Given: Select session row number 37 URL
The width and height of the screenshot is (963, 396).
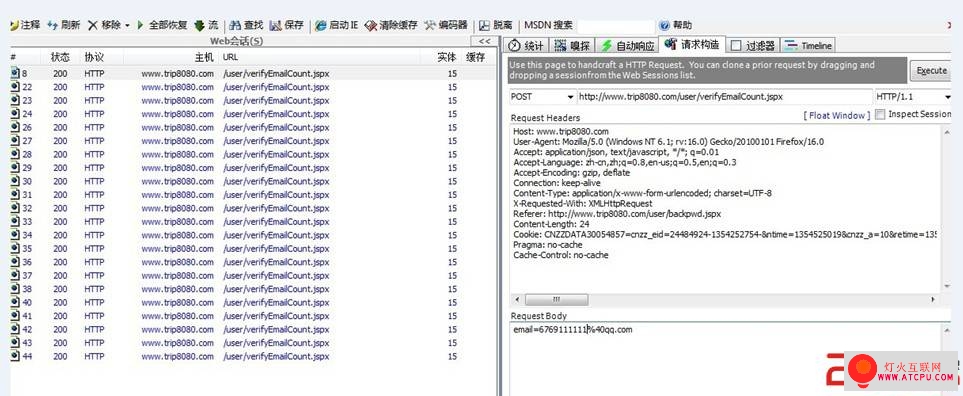Looking at the screenshot, I should [276, 276].
